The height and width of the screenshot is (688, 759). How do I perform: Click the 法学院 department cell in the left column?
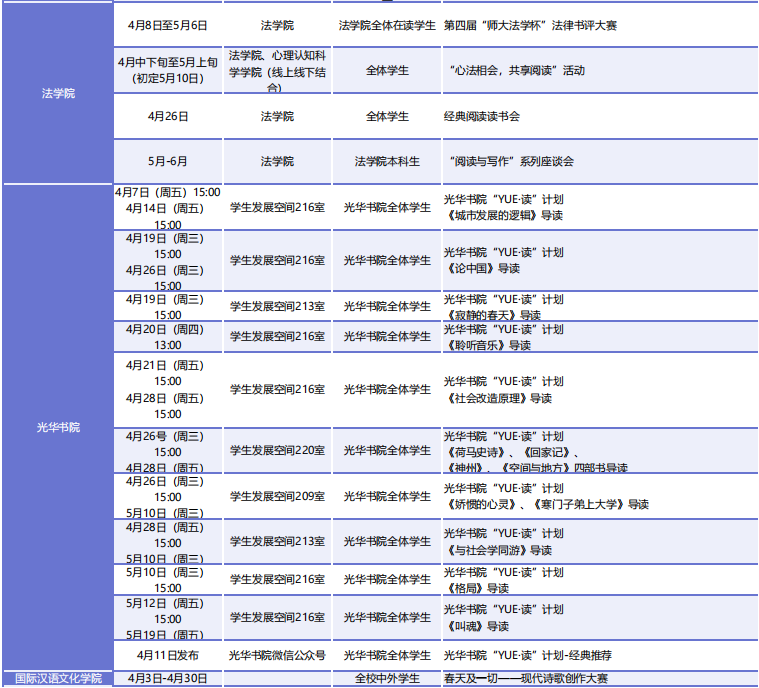(57, 93)
